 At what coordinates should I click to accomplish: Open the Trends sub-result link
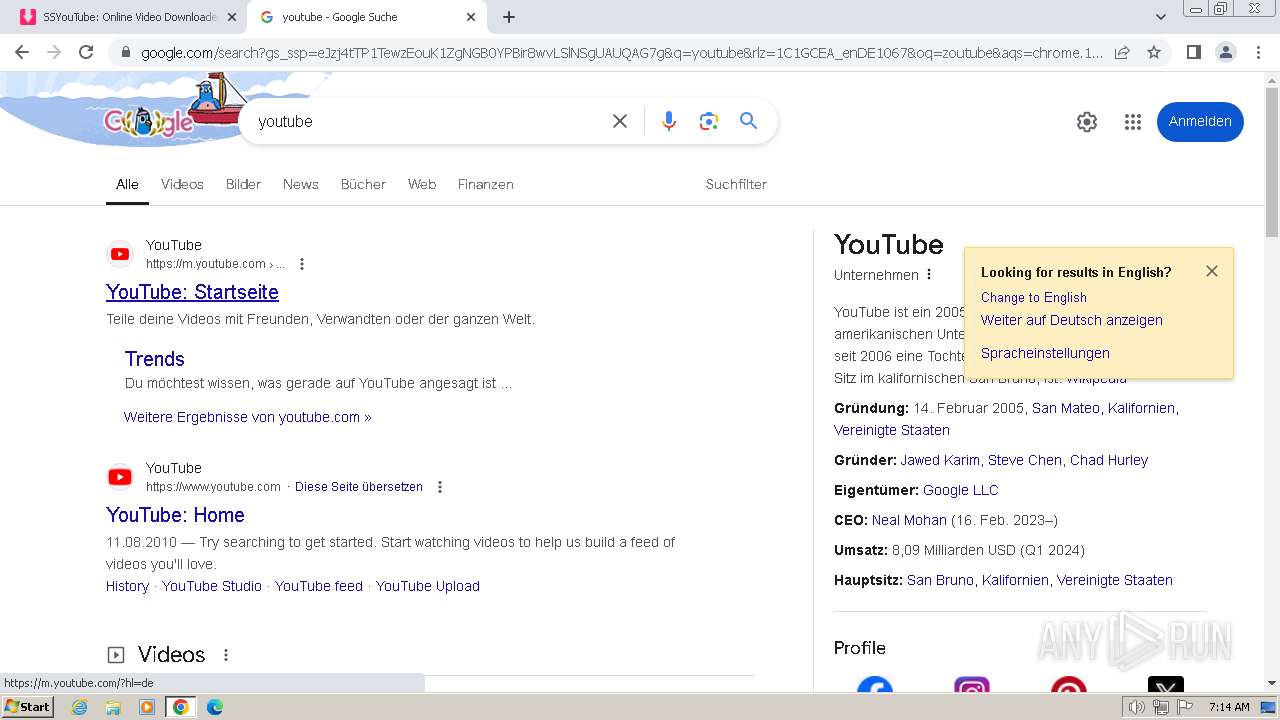(155, 359)
